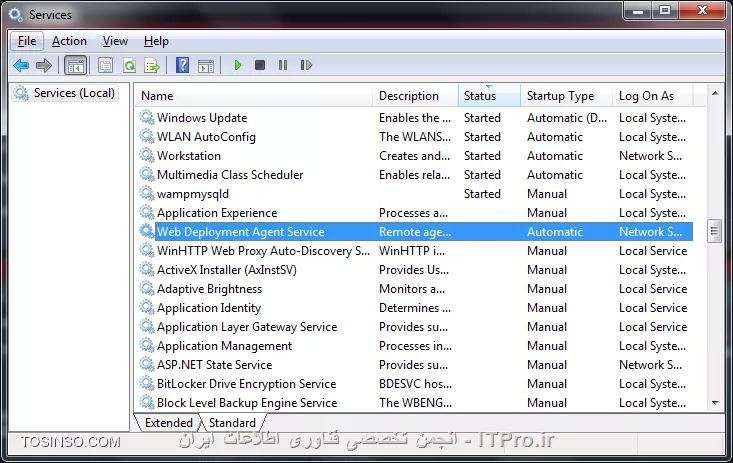This screenshot has height=463, width=733.
Task: Click the Back arrow toolbar icon
Action: [x=21, y=65]
